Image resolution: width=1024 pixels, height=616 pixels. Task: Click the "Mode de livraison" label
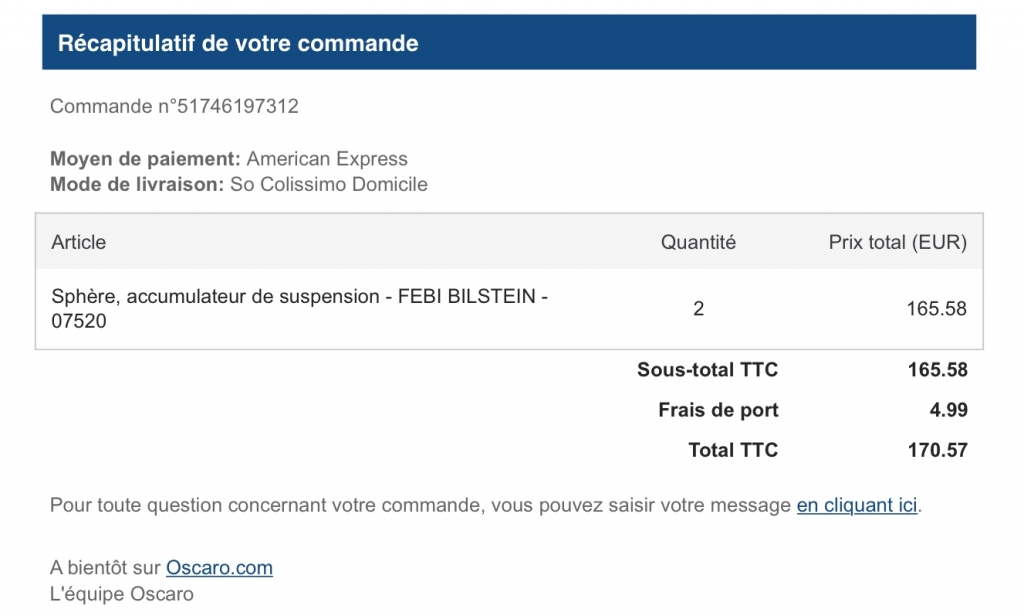coord(137,184)
